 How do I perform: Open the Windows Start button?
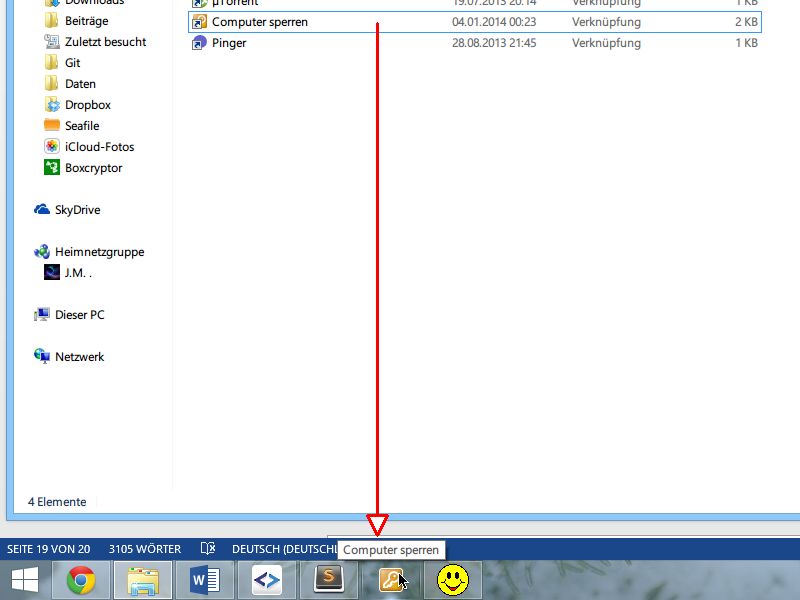[x=24, y=580]
